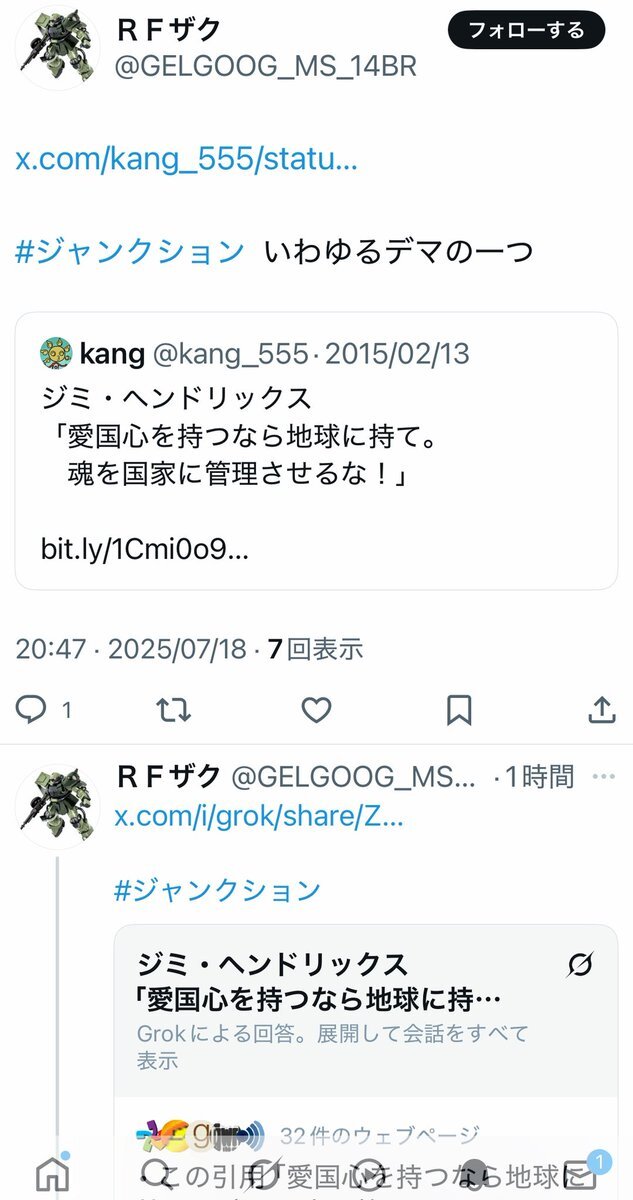Open more options three dots on reply
This screenshot has height=1200, width=633.
(x=603, y=776)
